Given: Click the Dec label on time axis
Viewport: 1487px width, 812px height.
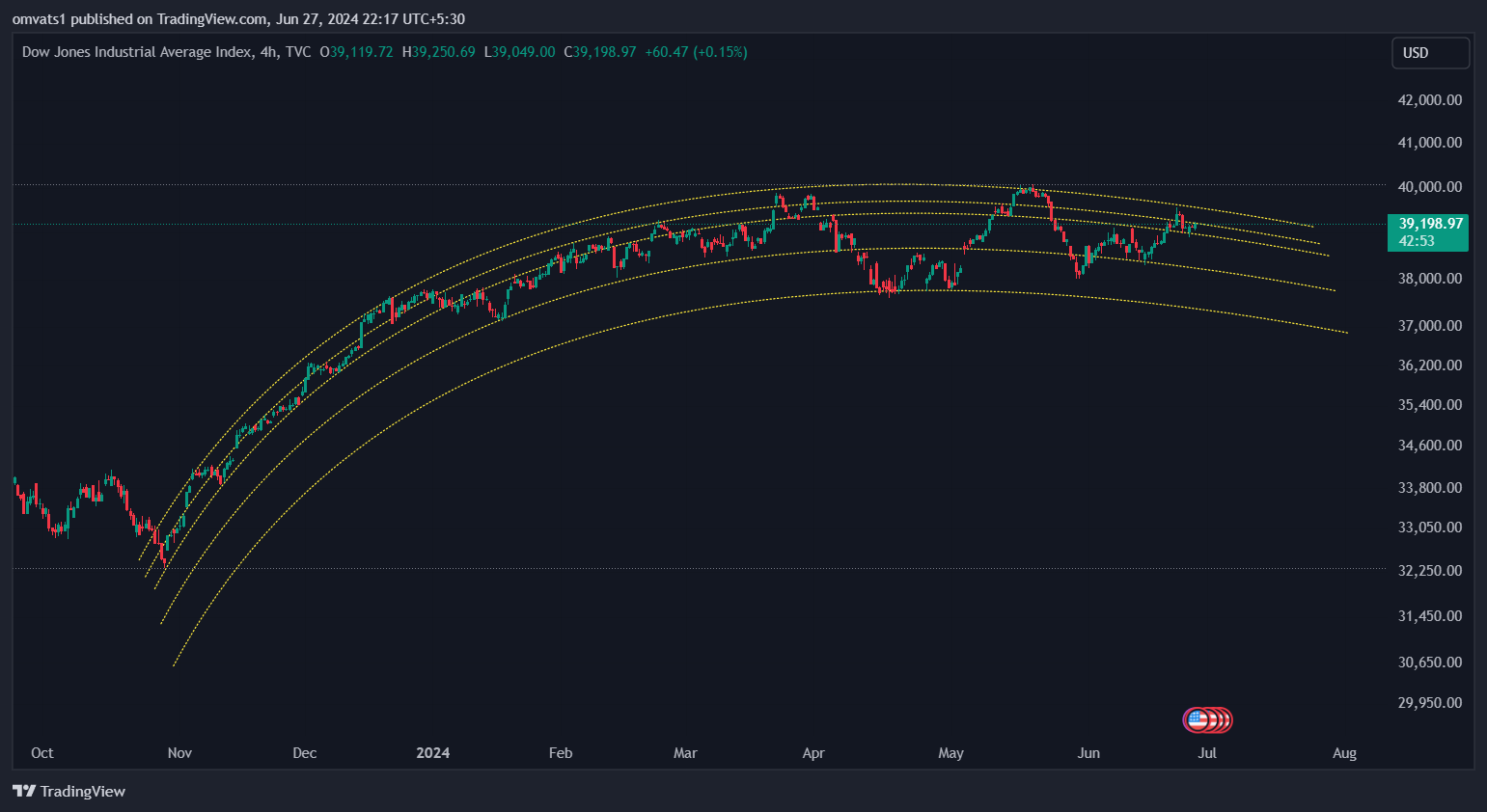Looking at the screenshot, I should tap(305, 753).
